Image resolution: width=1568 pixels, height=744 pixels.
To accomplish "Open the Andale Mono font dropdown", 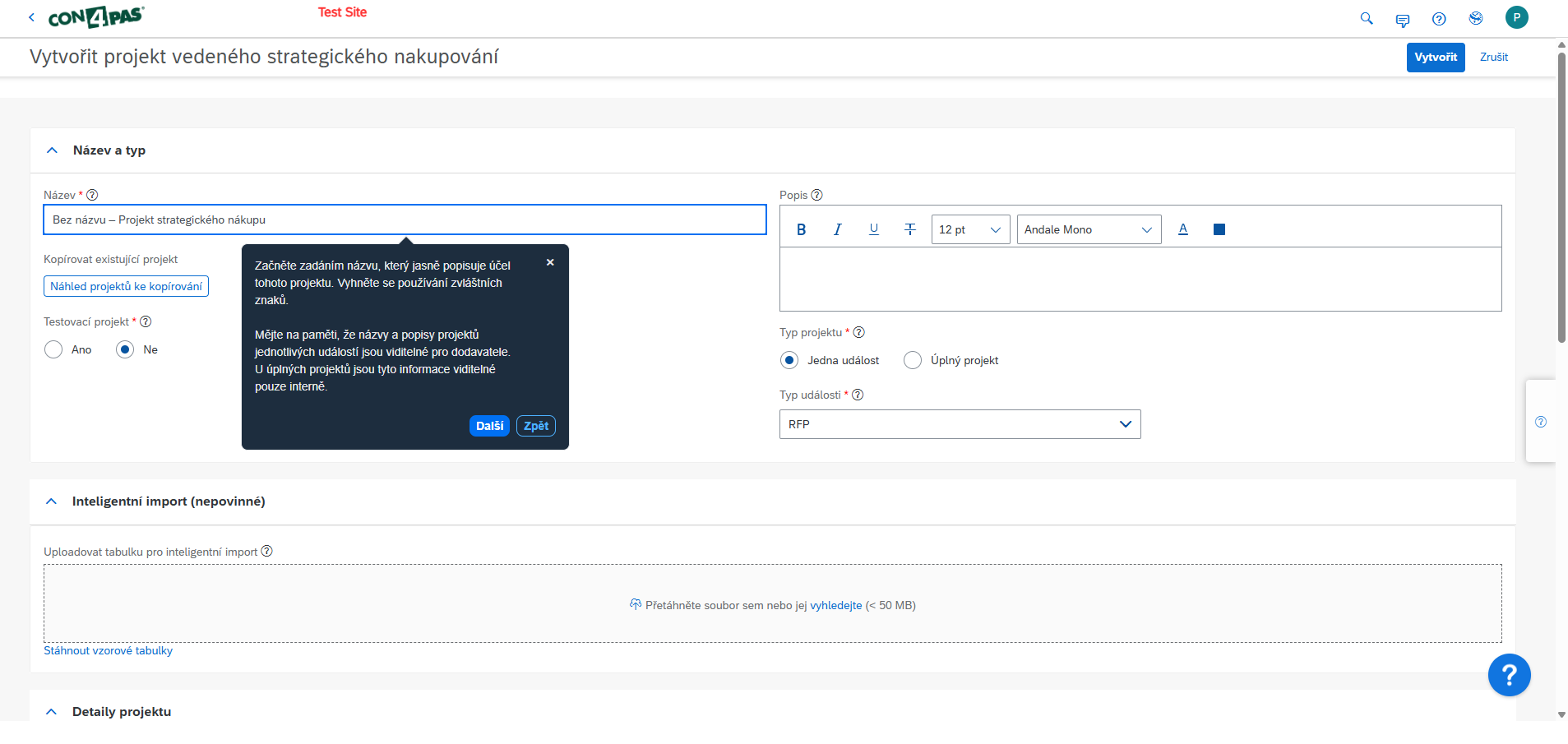I will click(1089, 229).
